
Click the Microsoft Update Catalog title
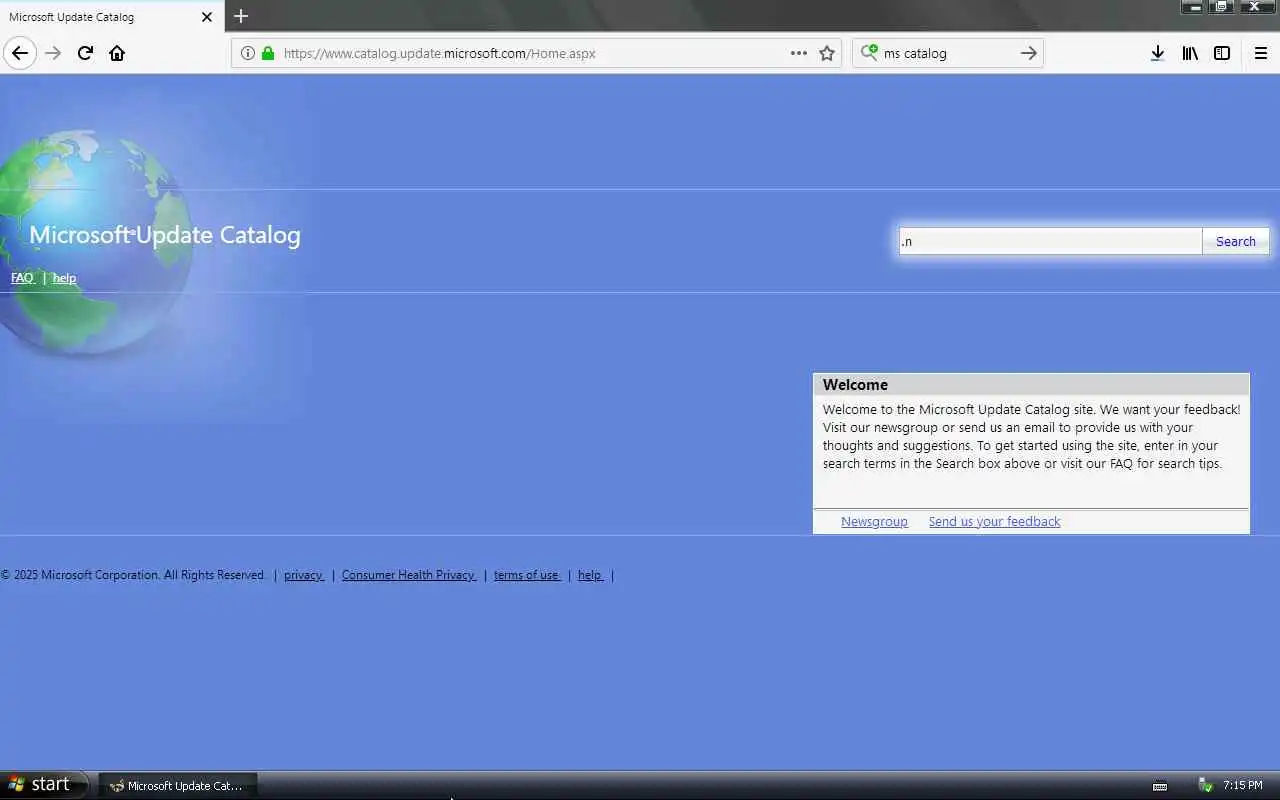pyautogui.click(x=165, y=235)
